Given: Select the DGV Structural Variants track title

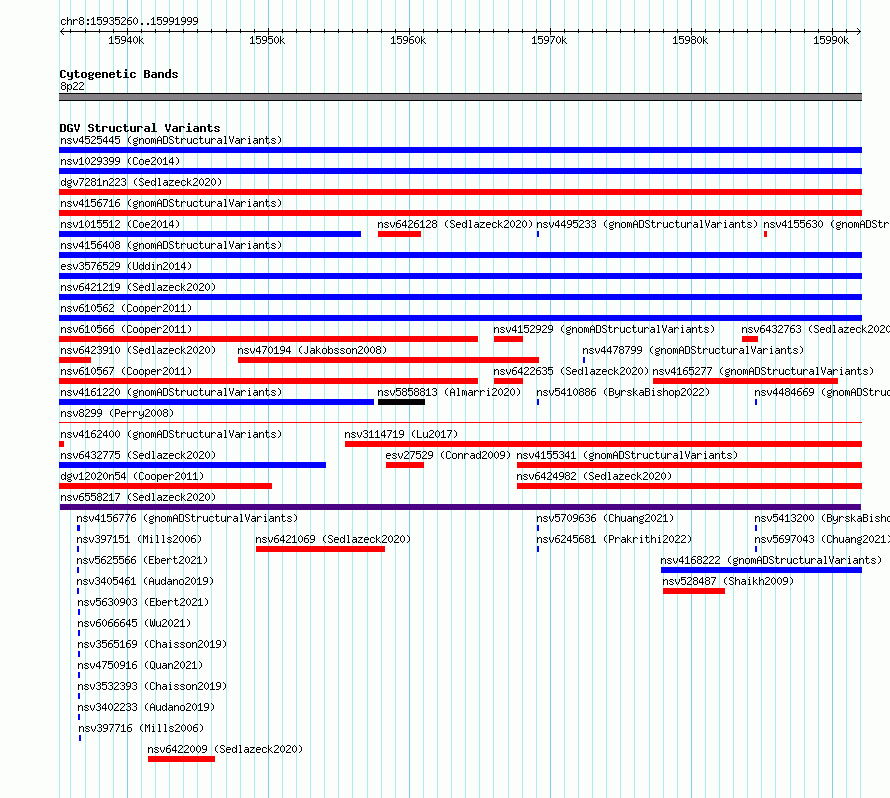Looking at the screenshot, I should click(x=140, y=128).
